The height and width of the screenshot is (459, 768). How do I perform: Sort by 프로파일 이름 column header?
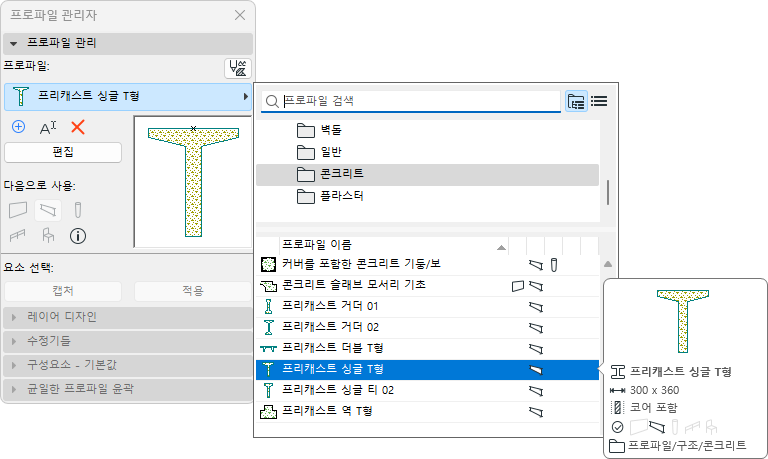click(394, 245)
